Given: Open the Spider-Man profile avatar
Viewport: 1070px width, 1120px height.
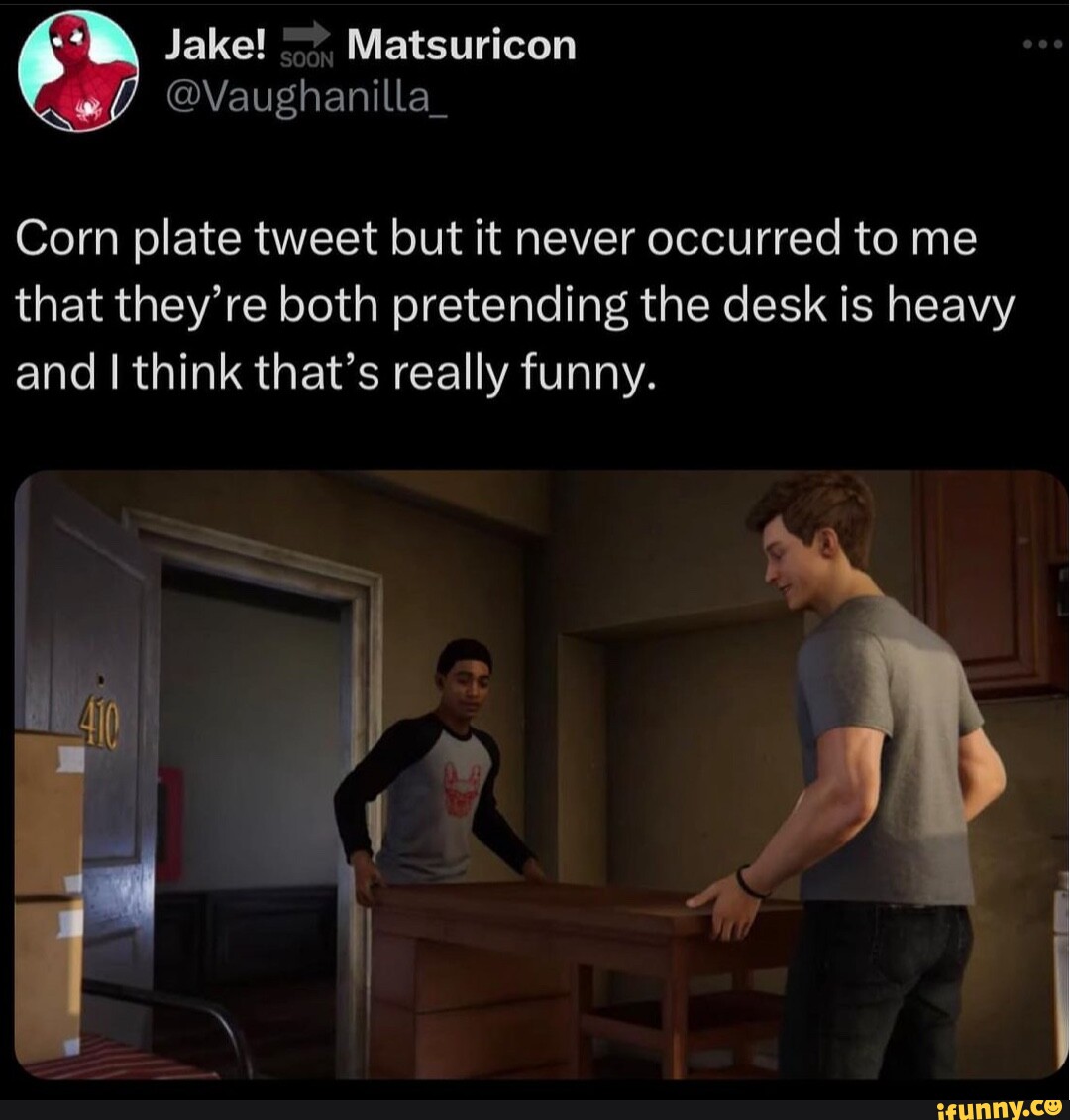Looking at the screenshot, I should 76,69.
